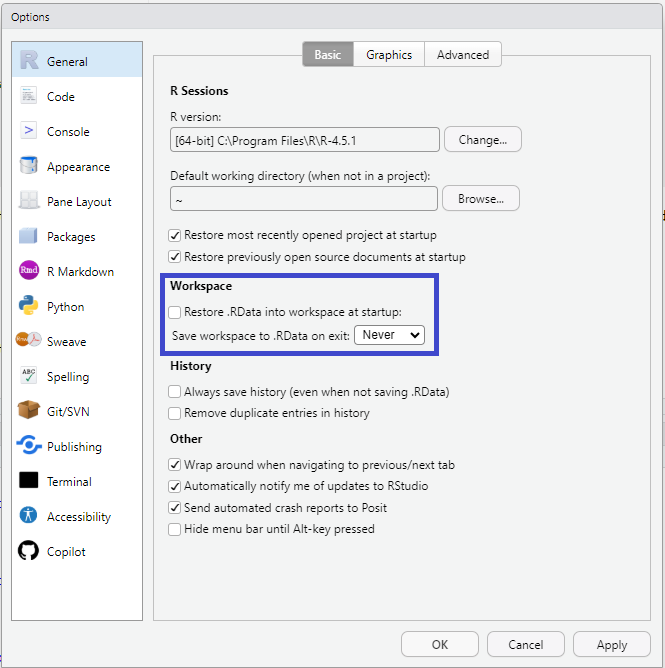The width and height of the screenshot is (665, 668).
Task: Open the Sweave label in the sidebar
Action: coord(66,342)
